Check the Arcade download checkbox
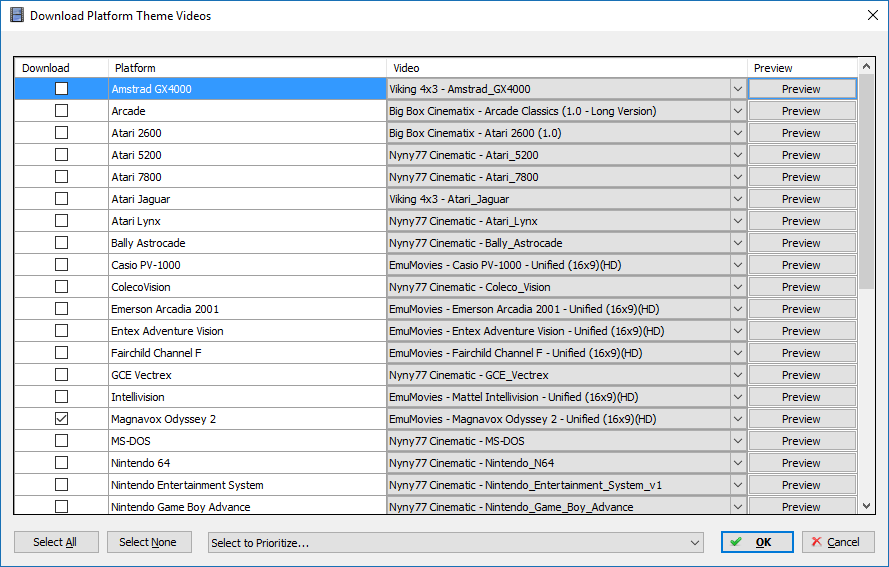 [x=61, y=111]
